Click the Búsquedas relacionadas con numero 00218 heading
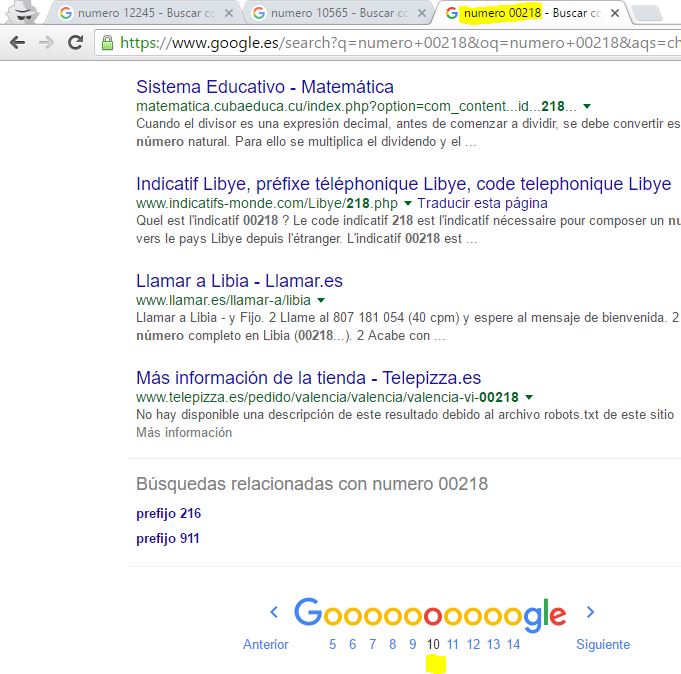 click(x=312, y=484)
